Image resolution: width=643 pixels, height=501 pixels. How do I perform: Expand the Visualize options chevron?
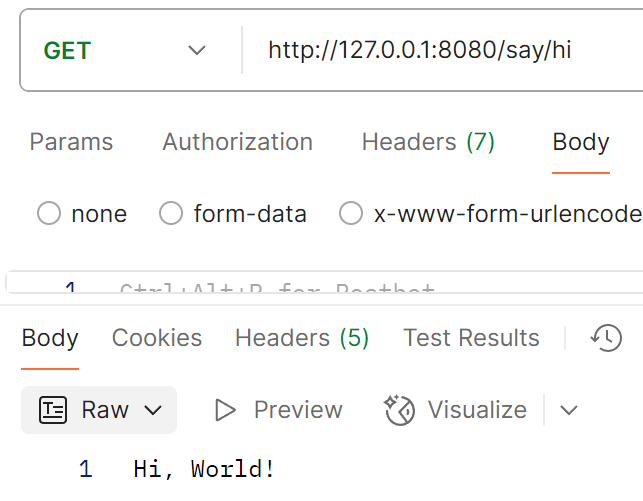(569, 410)
